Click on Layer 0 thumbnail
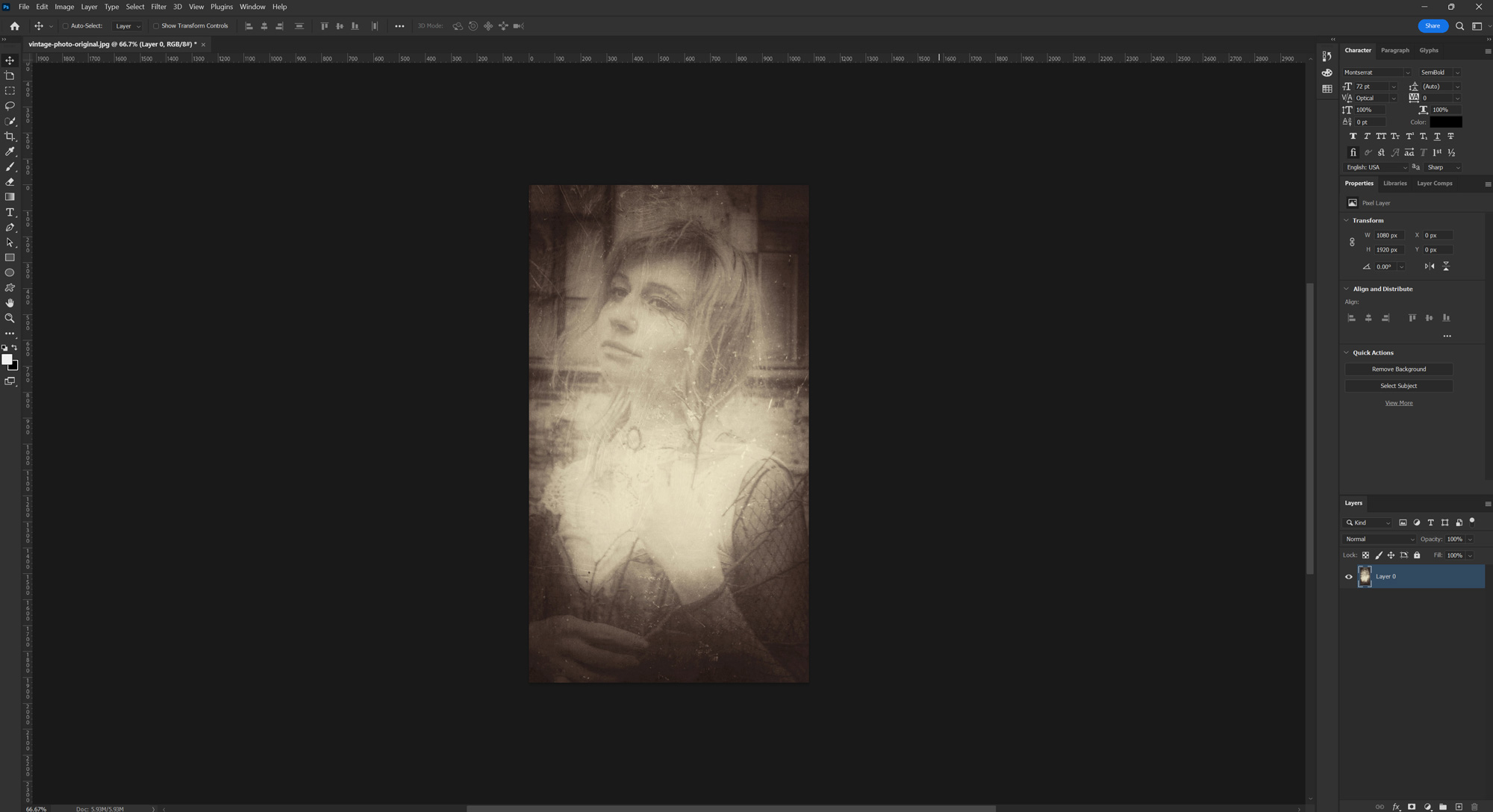1493x812 pixels. point(1365,576)
